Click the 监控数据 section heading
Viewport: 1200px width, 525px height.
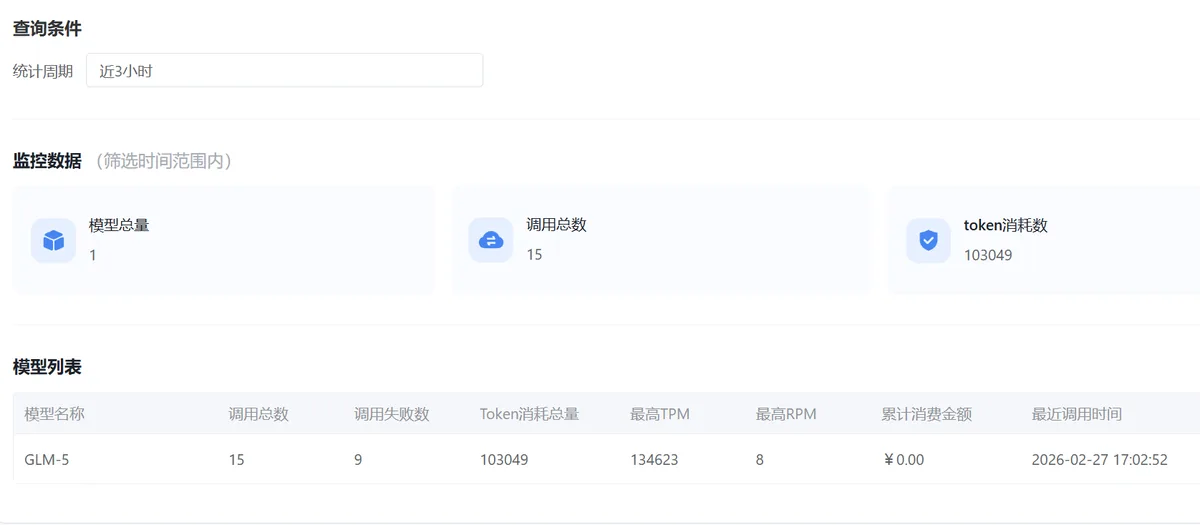[x=47, y=161]
